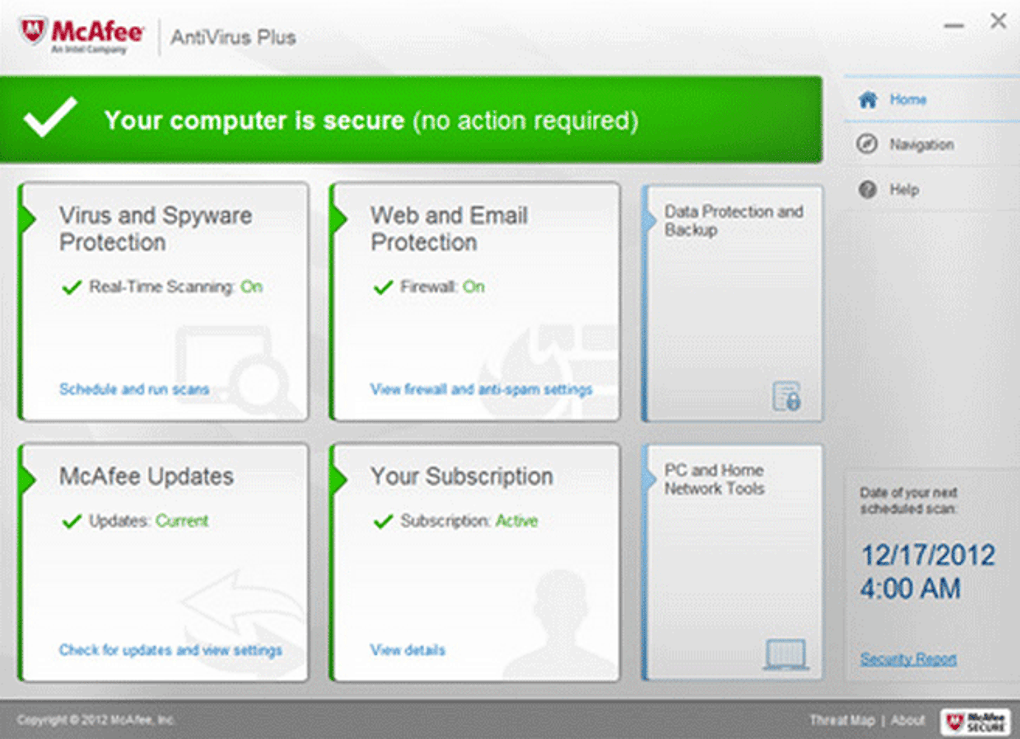
Task: Click the Real-Time Scanning On status
Action: 251,287
